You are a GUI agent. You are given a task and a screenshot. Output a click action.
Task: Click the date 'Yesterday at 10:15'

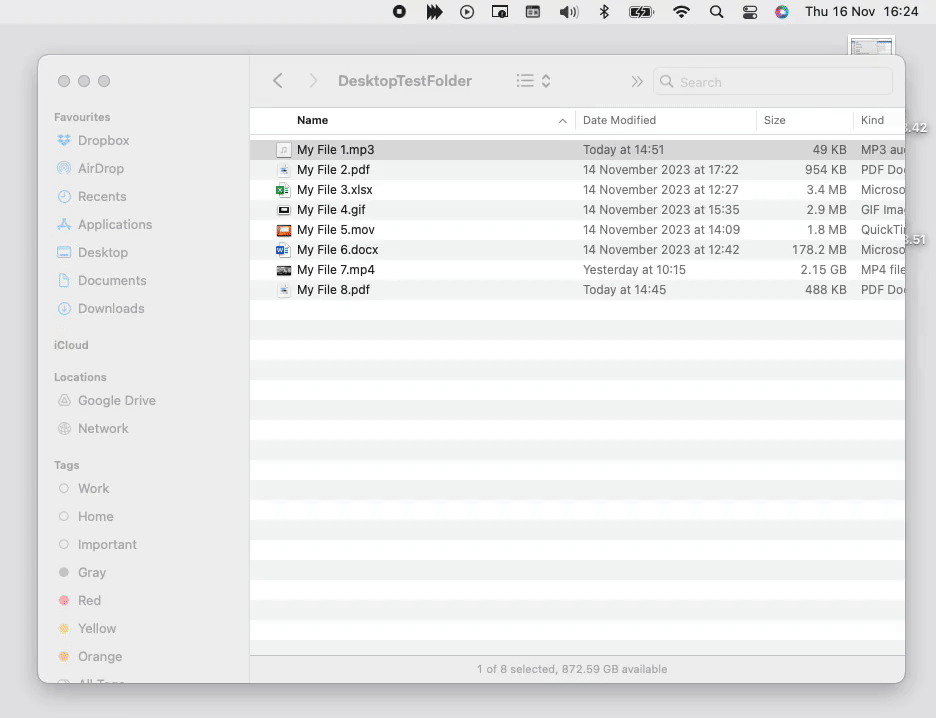[634, 270]
